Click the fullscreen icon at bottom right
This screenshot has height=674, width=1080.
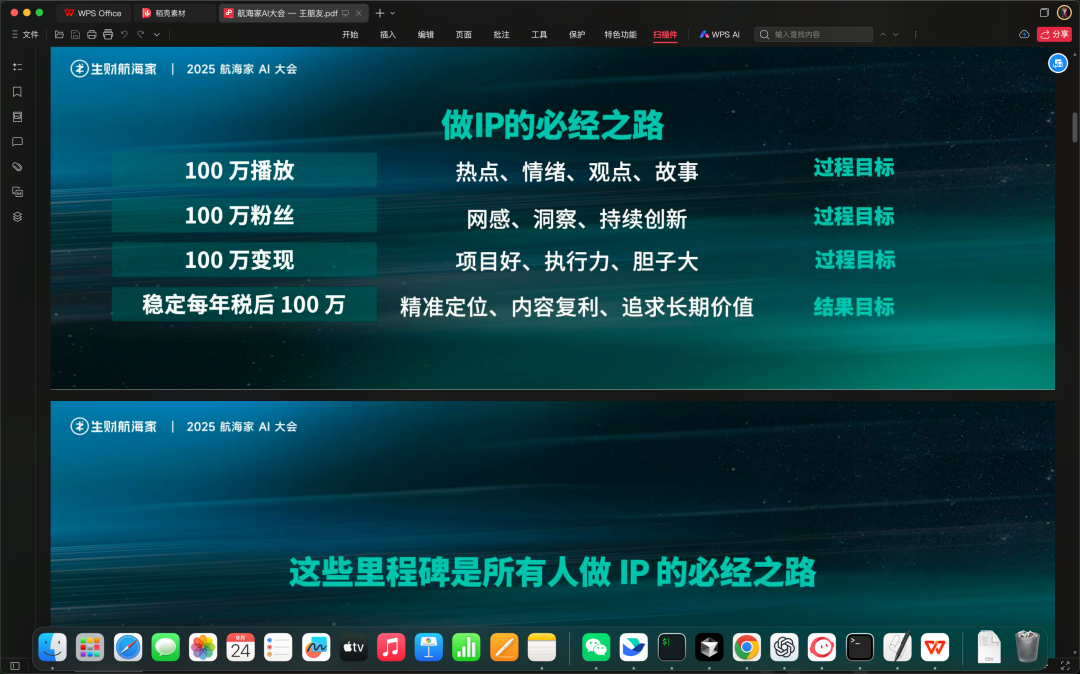tap(1066, 666)
